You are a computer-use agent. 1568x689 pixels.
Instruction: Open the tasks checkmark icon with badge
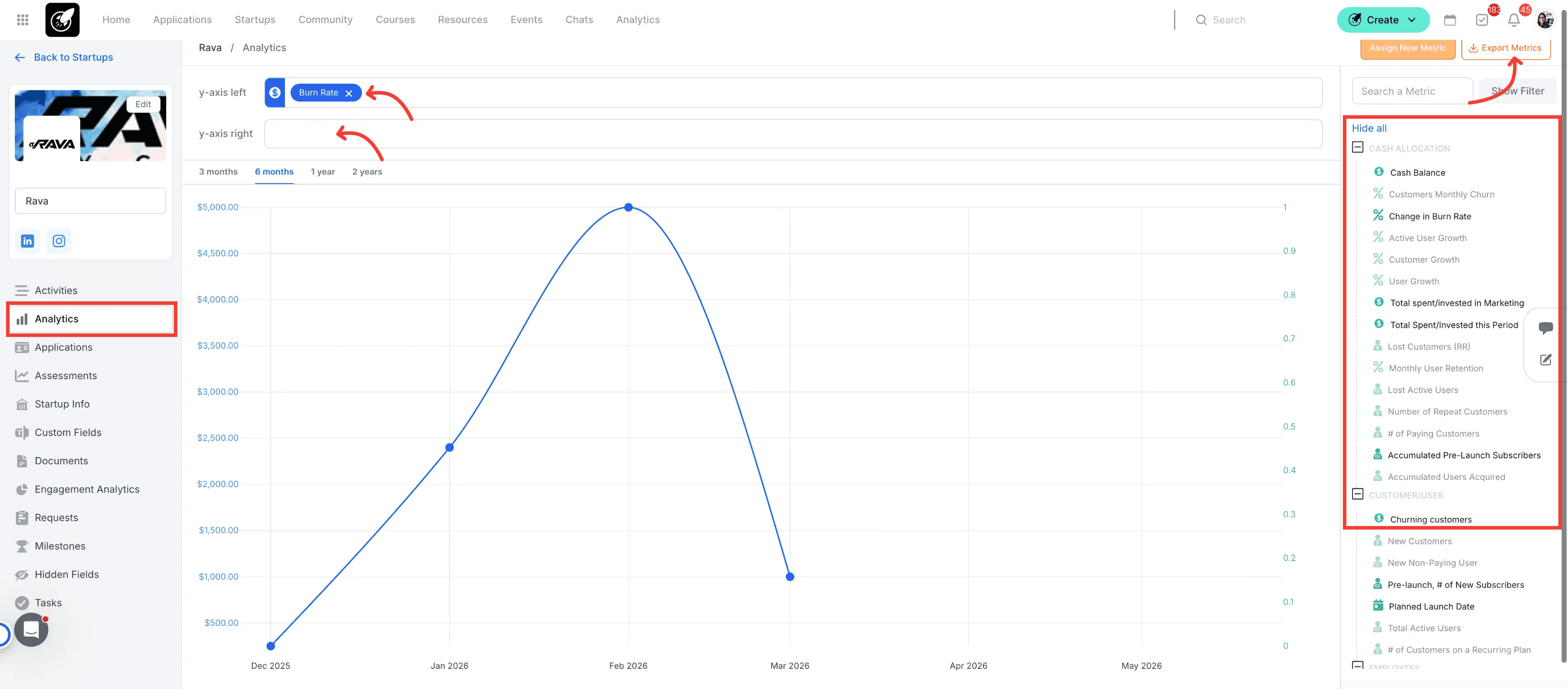pos(1482,20)
